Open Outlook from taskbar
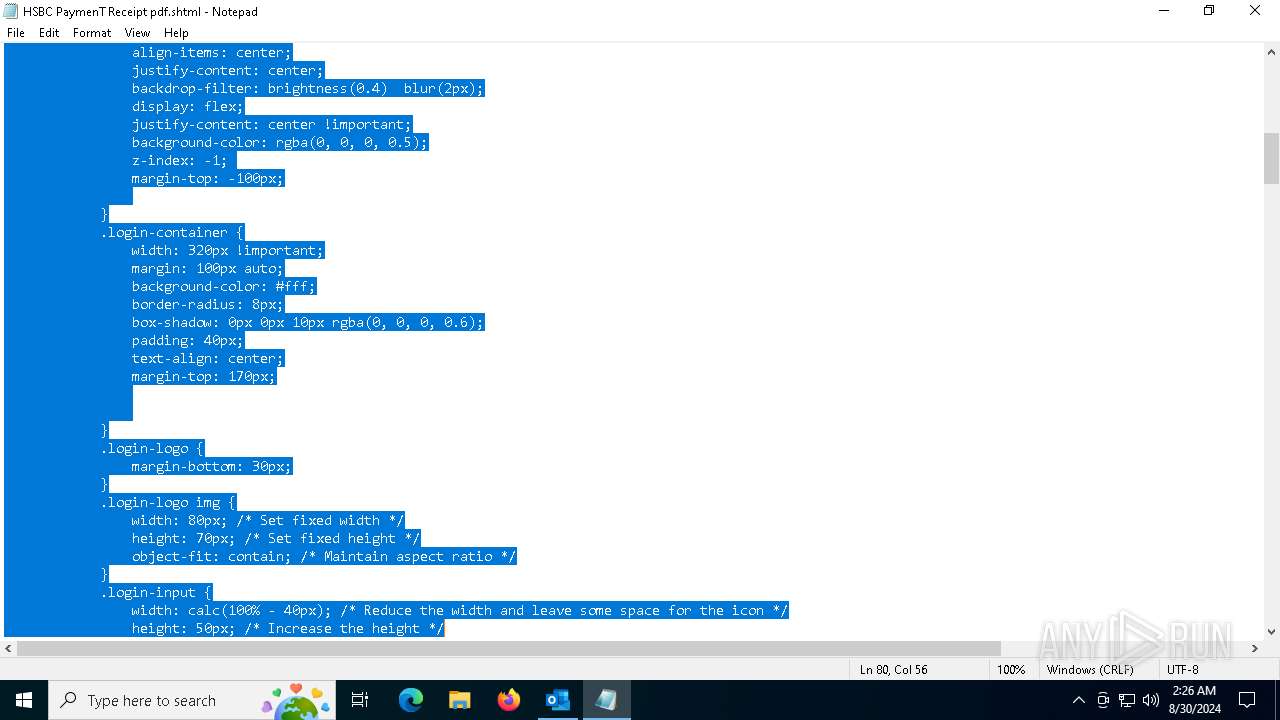The height and width of the screenshot is (720, 1280). tap(557, 700)
